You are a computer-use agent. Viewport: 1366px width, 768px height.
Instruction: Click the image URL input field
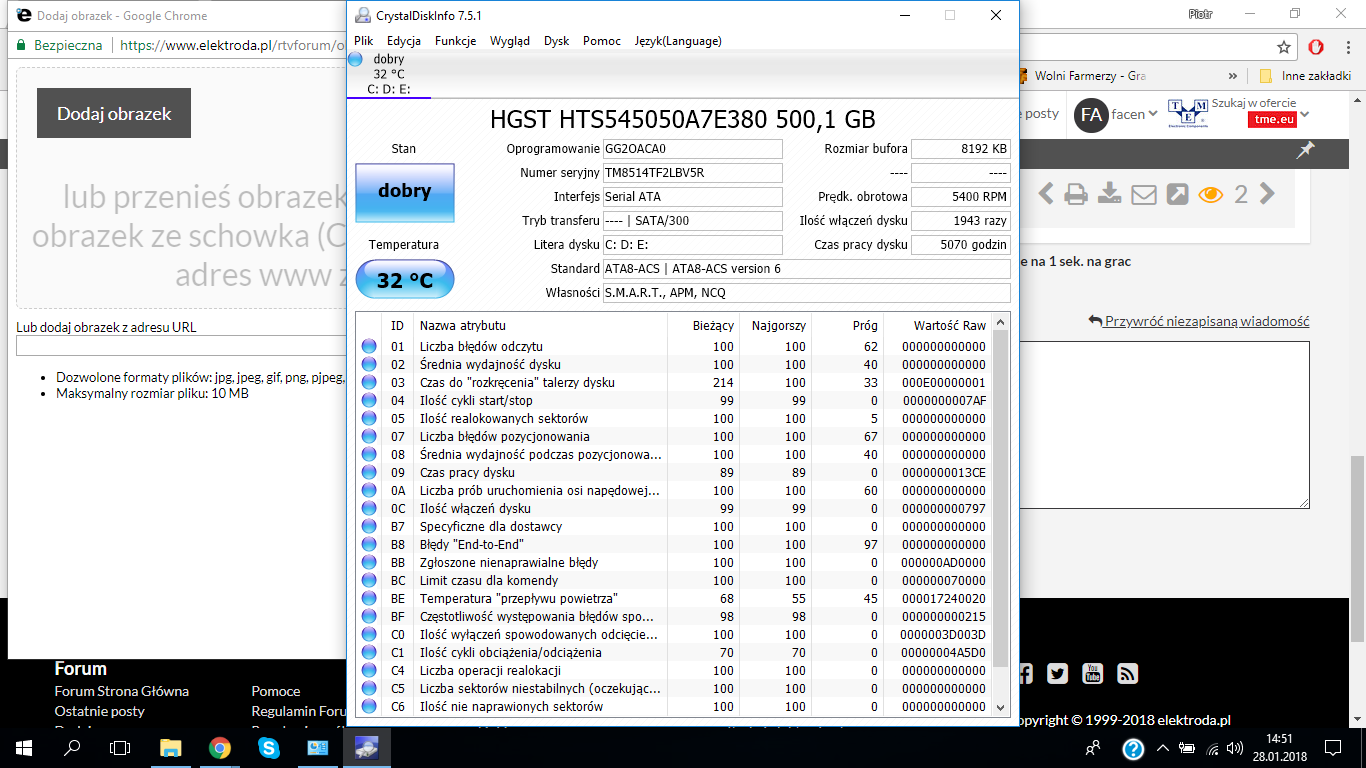pos(182,347)
